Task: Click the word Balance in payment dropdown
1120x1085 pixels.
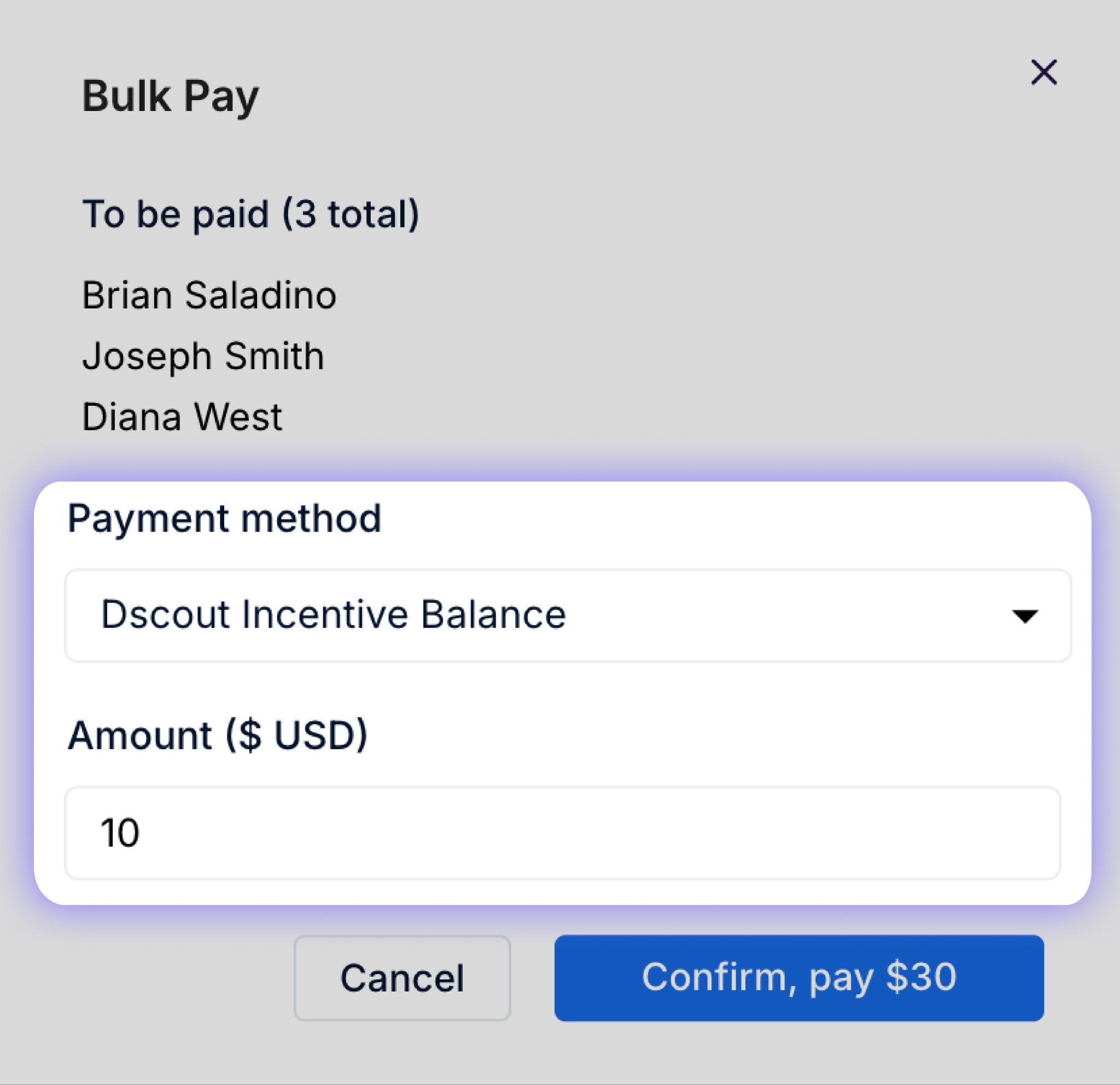Action: pos(493,615)
